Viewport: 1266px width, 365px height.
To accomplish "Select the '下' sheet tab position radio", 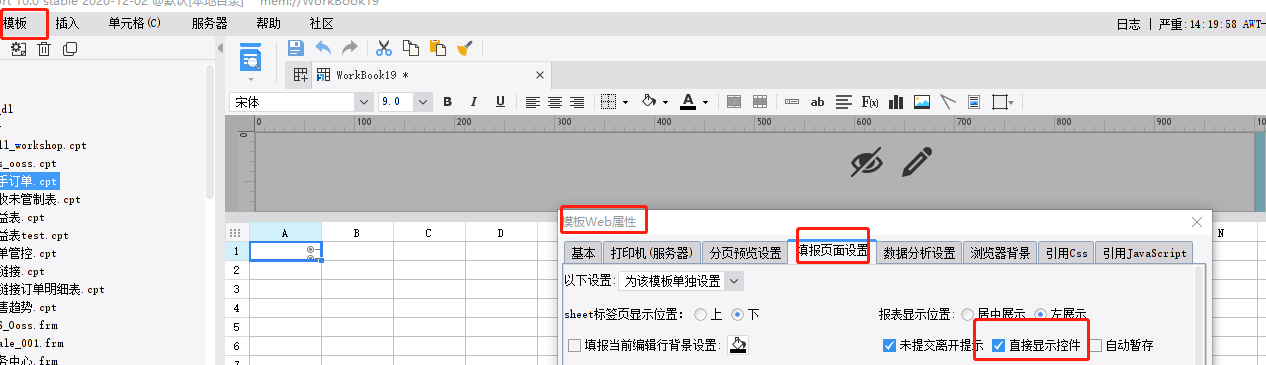I will 738,313.
